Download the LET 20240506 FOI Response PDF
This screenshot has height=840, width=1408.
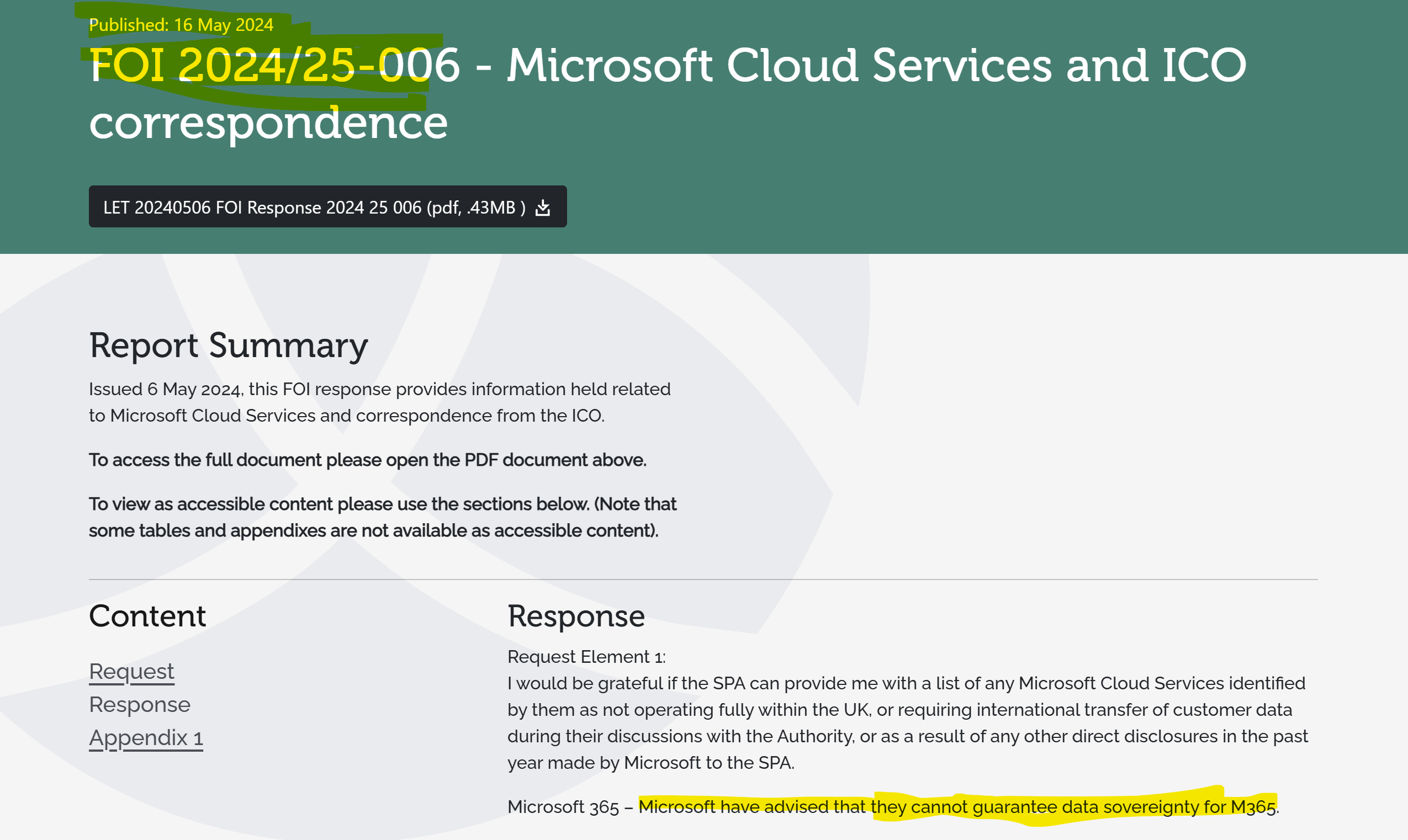coord(327,206)
